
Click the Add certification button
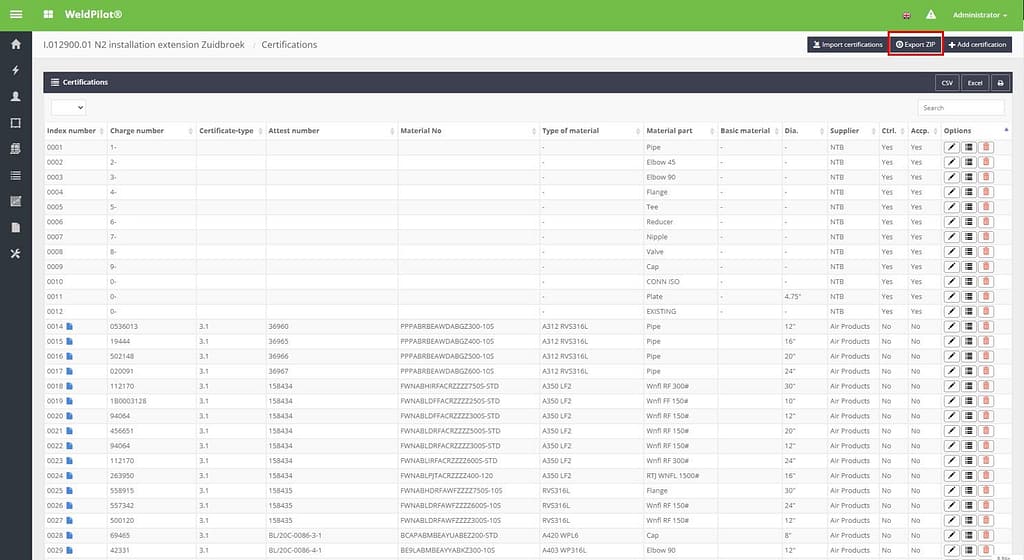click(x=978, y=44)
